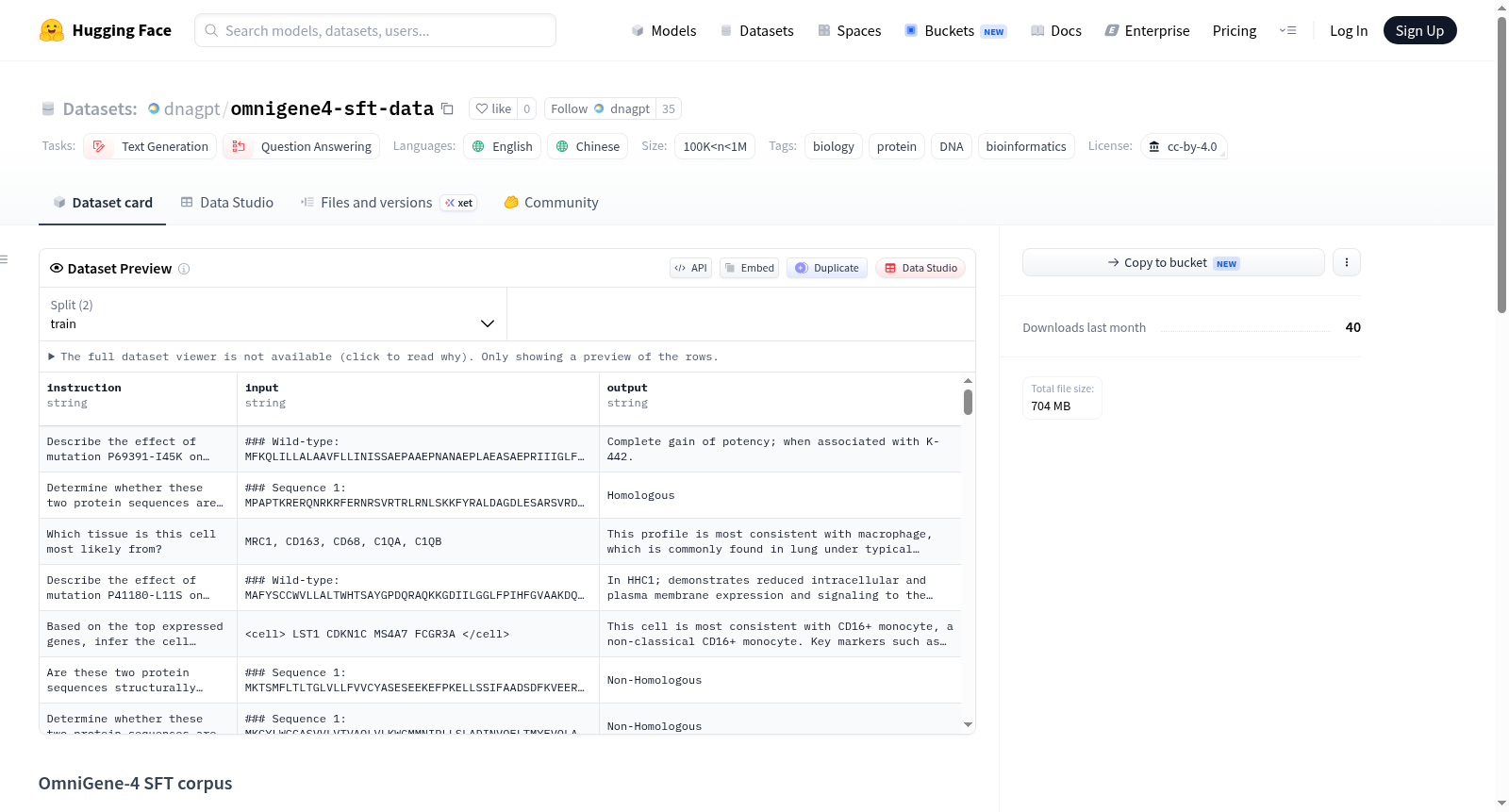Click the globe icon on English tag
This screenshot has width=1509, height=812.
[478, 146]
